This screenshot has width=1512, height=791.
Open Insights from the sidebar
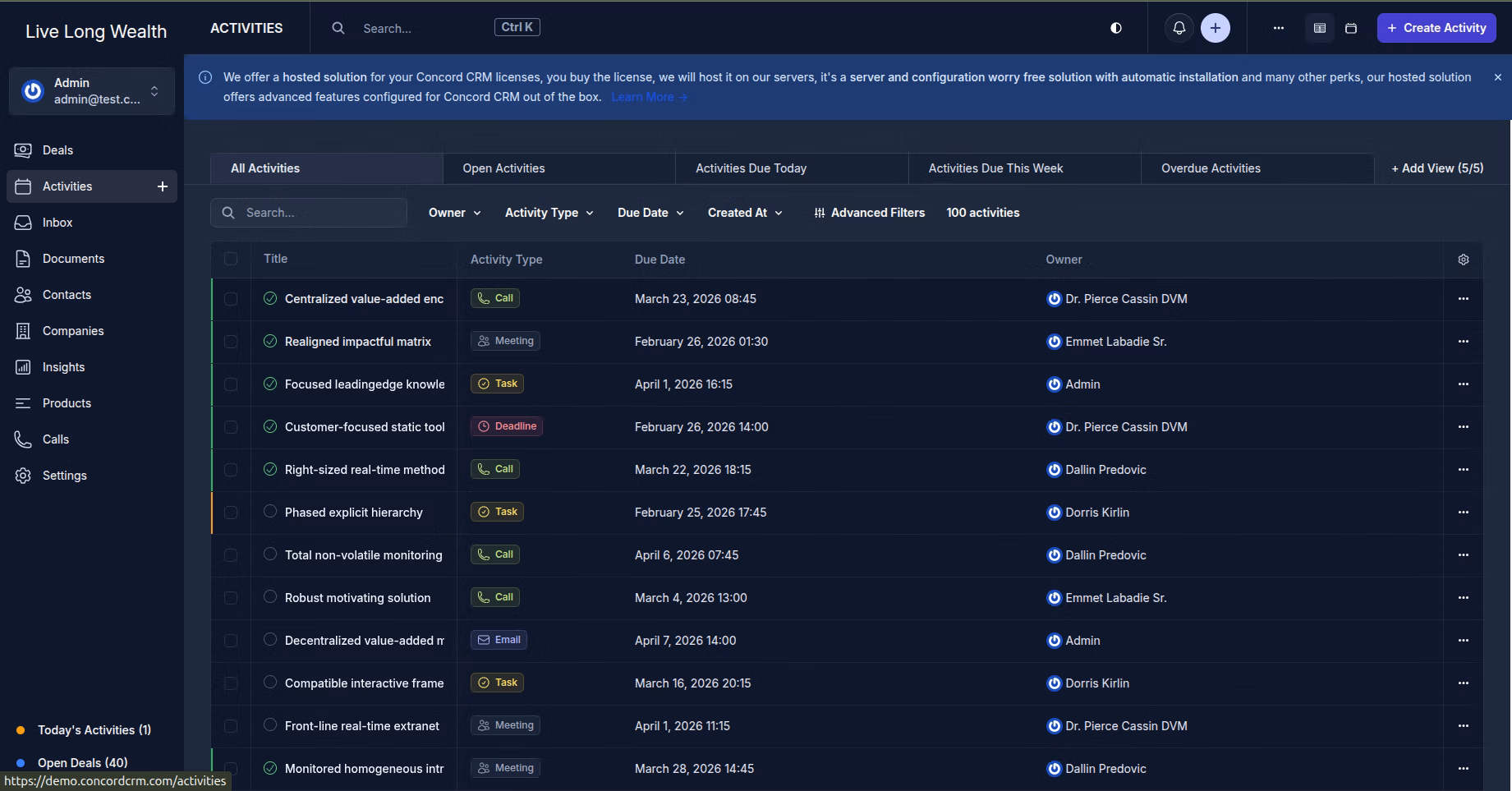[63, 367]
